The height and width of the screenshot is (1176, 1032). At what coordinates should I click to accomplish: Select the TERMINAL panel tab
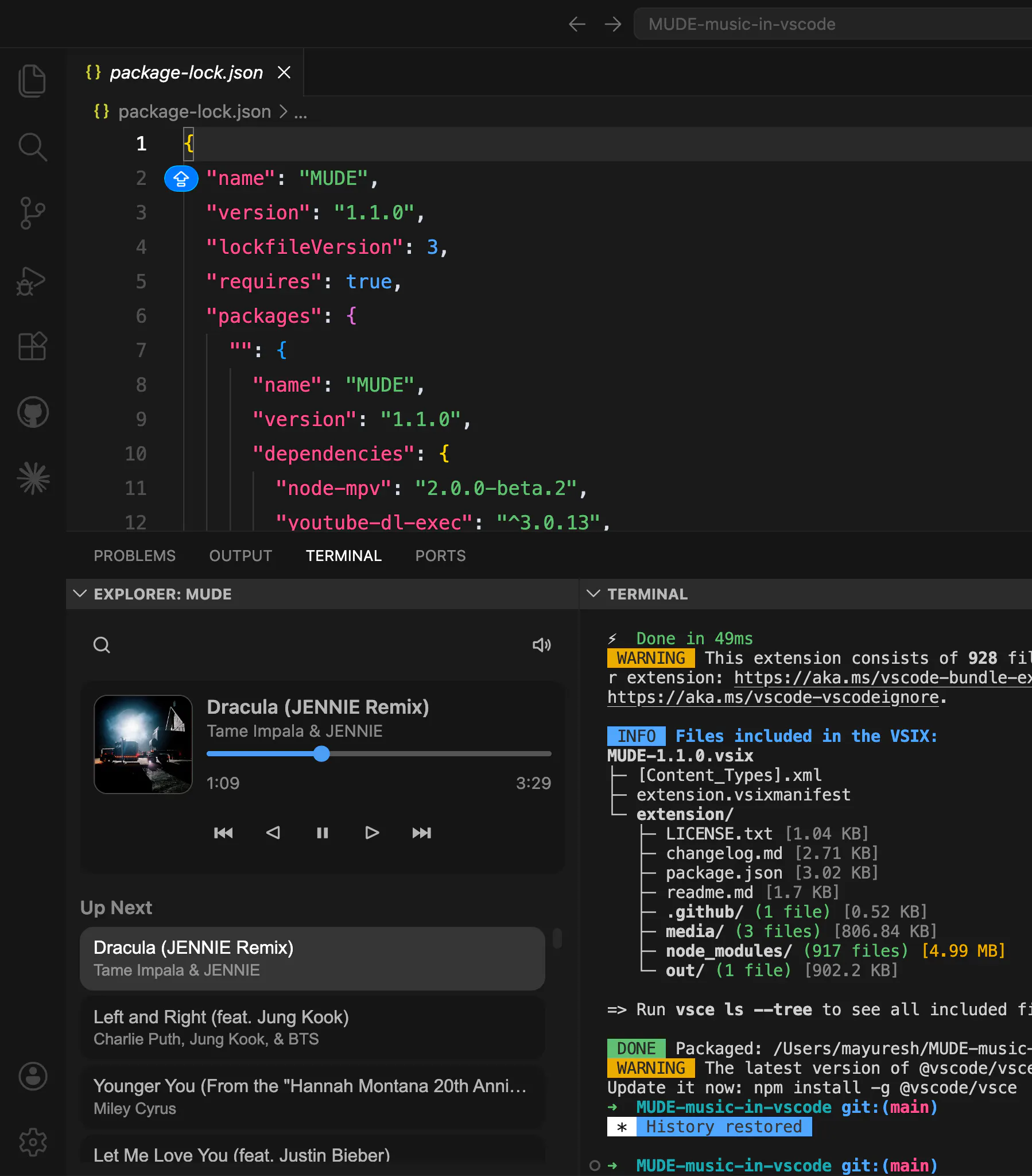click(343, 556)
